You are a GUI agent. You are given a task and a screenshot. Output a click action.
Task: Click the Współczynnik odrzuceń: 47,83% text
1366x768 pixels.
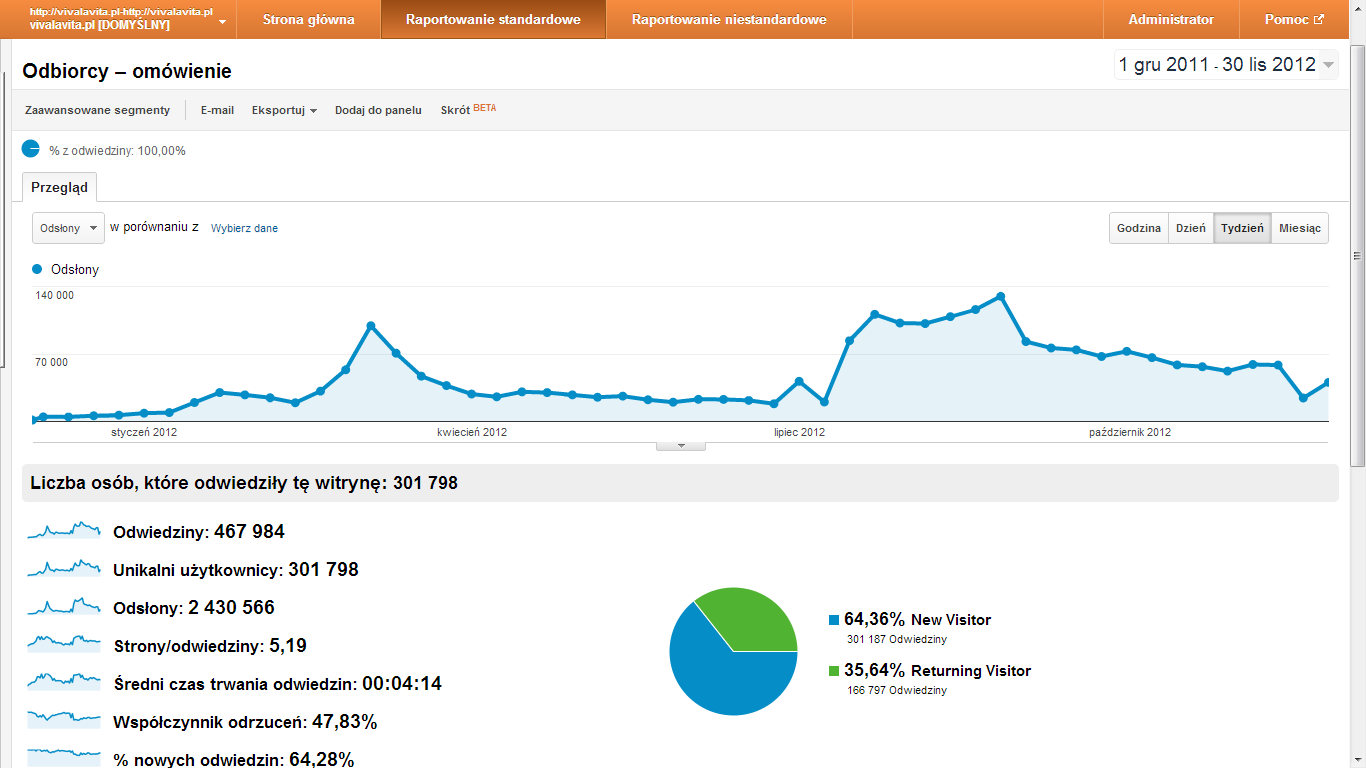click(245, 721)
